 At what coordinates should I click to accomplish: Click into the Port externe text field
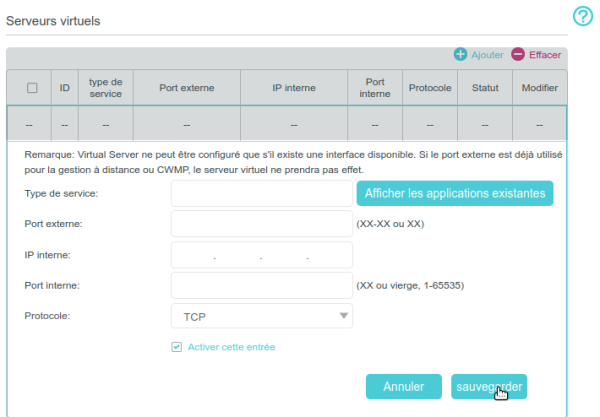[262, 224]
